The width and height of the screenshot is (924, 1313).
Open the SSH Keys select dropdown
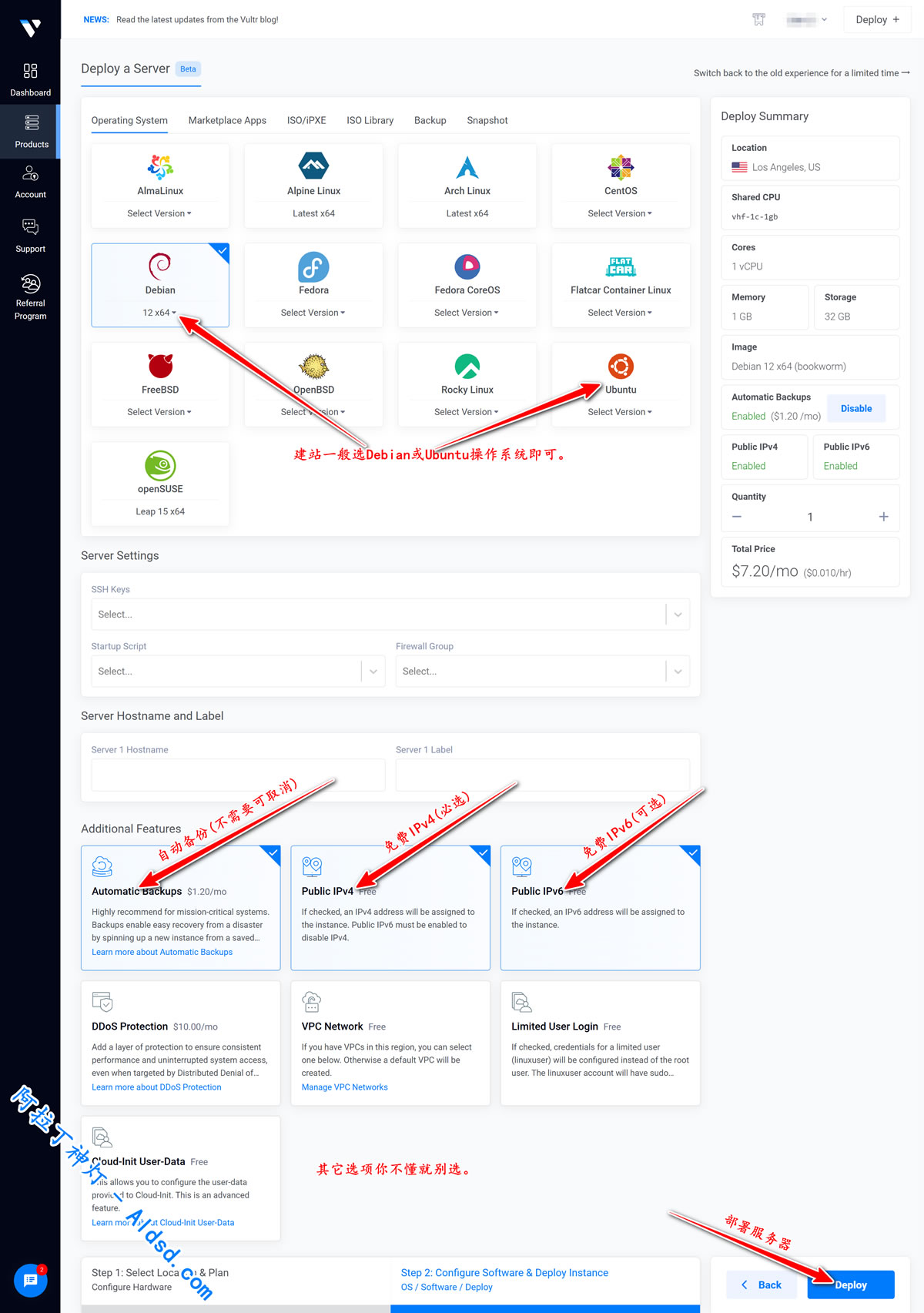(390, 615)
